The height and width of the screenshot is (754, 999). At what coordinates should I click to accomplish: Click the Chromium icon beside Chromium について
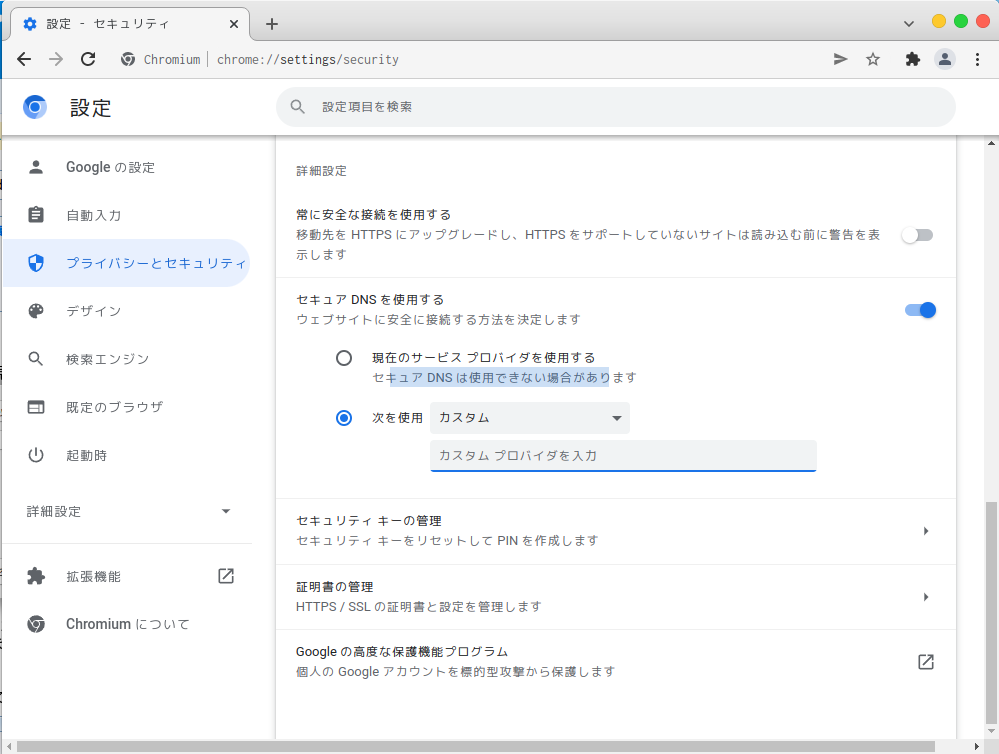click(x=36, y=624)
